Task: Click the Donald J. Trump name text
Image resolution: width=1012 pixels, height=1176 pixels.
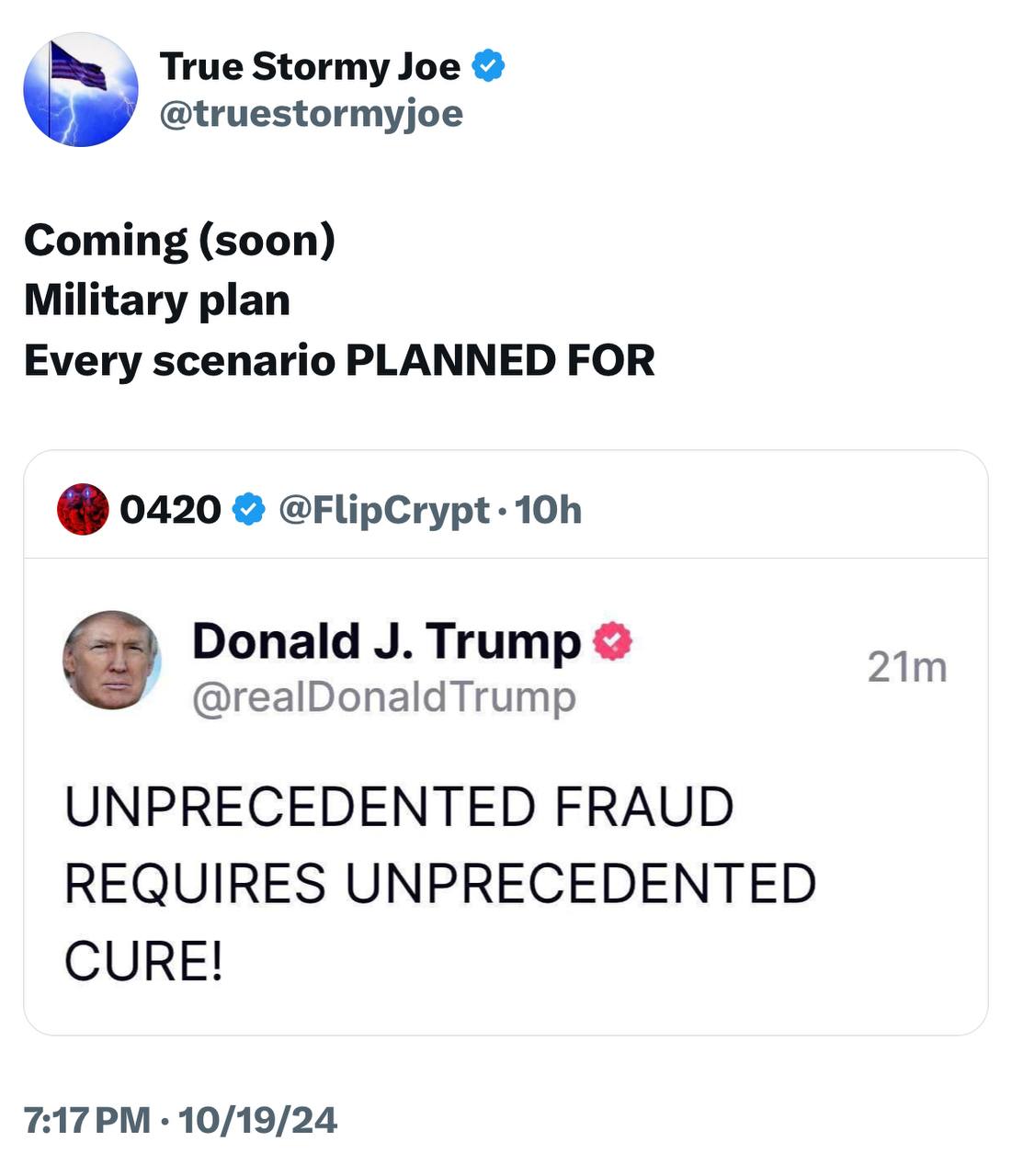Action: tap(386, 640)
